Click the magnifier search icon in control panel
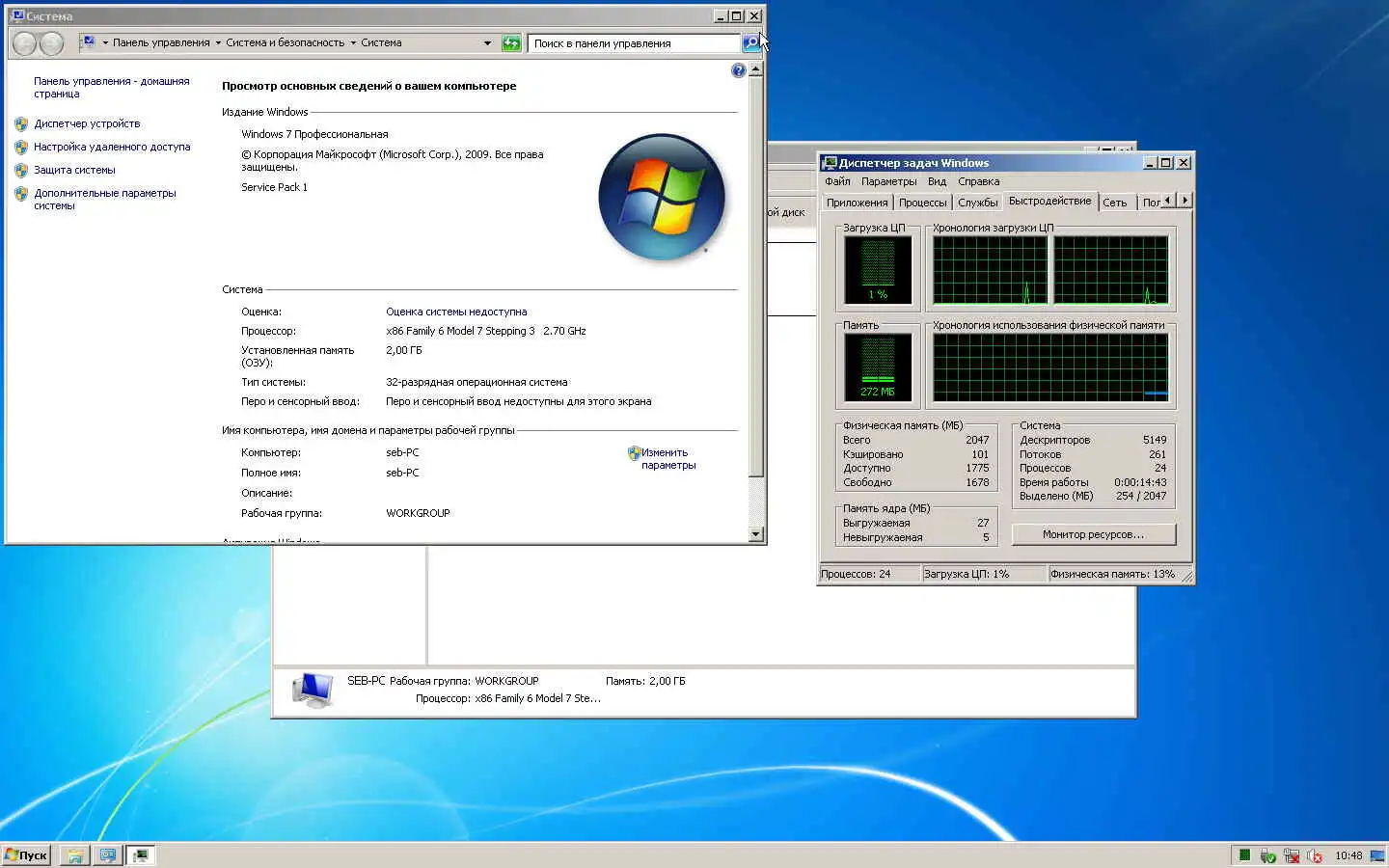 750,42
